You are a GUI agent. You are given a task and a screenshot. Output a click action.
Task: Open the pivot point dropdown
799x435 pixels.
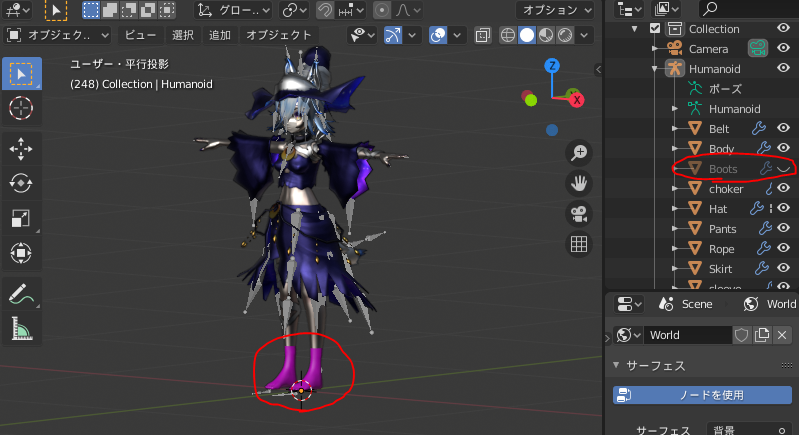(295, 10)
